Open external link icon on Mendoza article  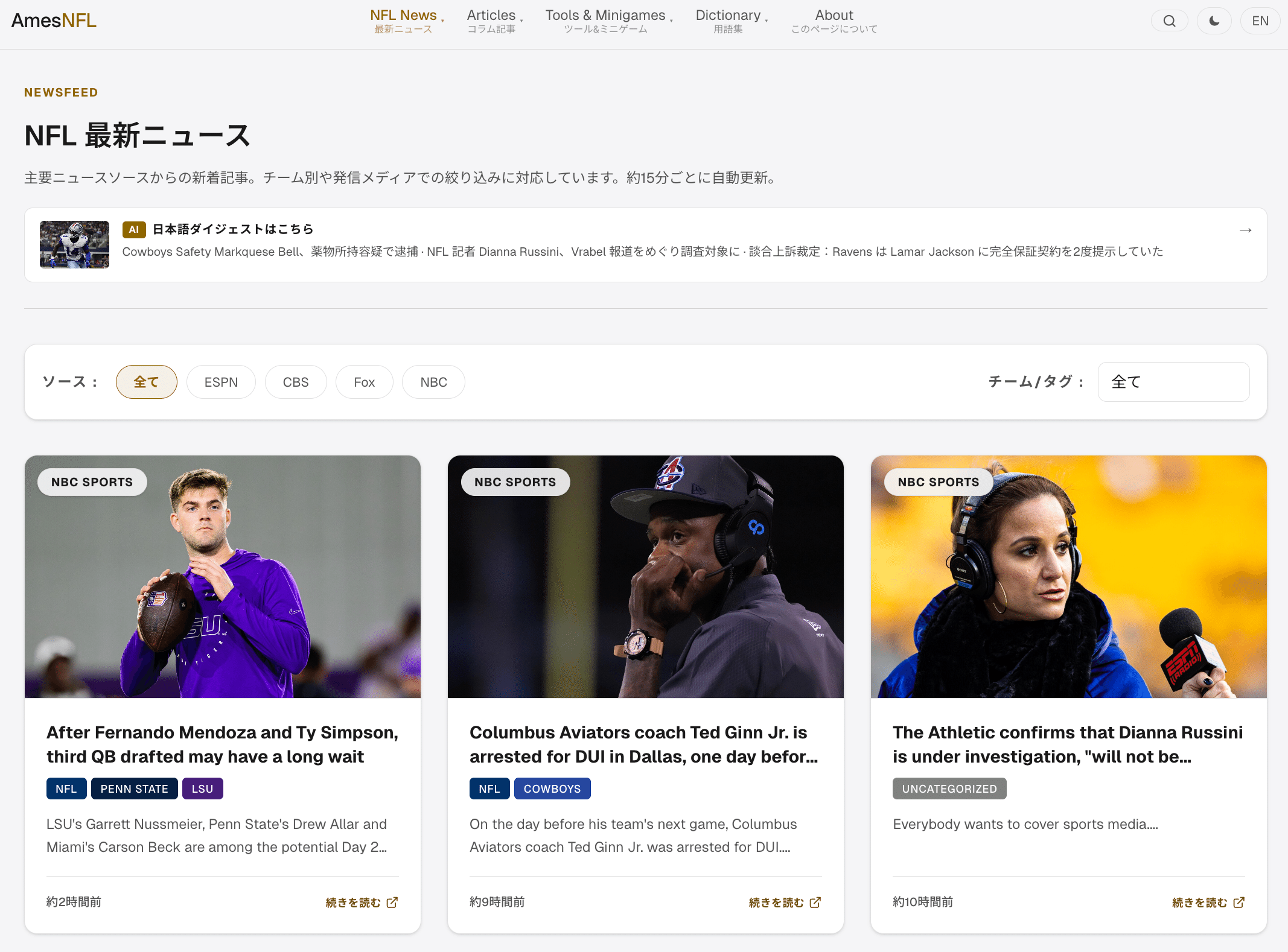pos(392,902)
